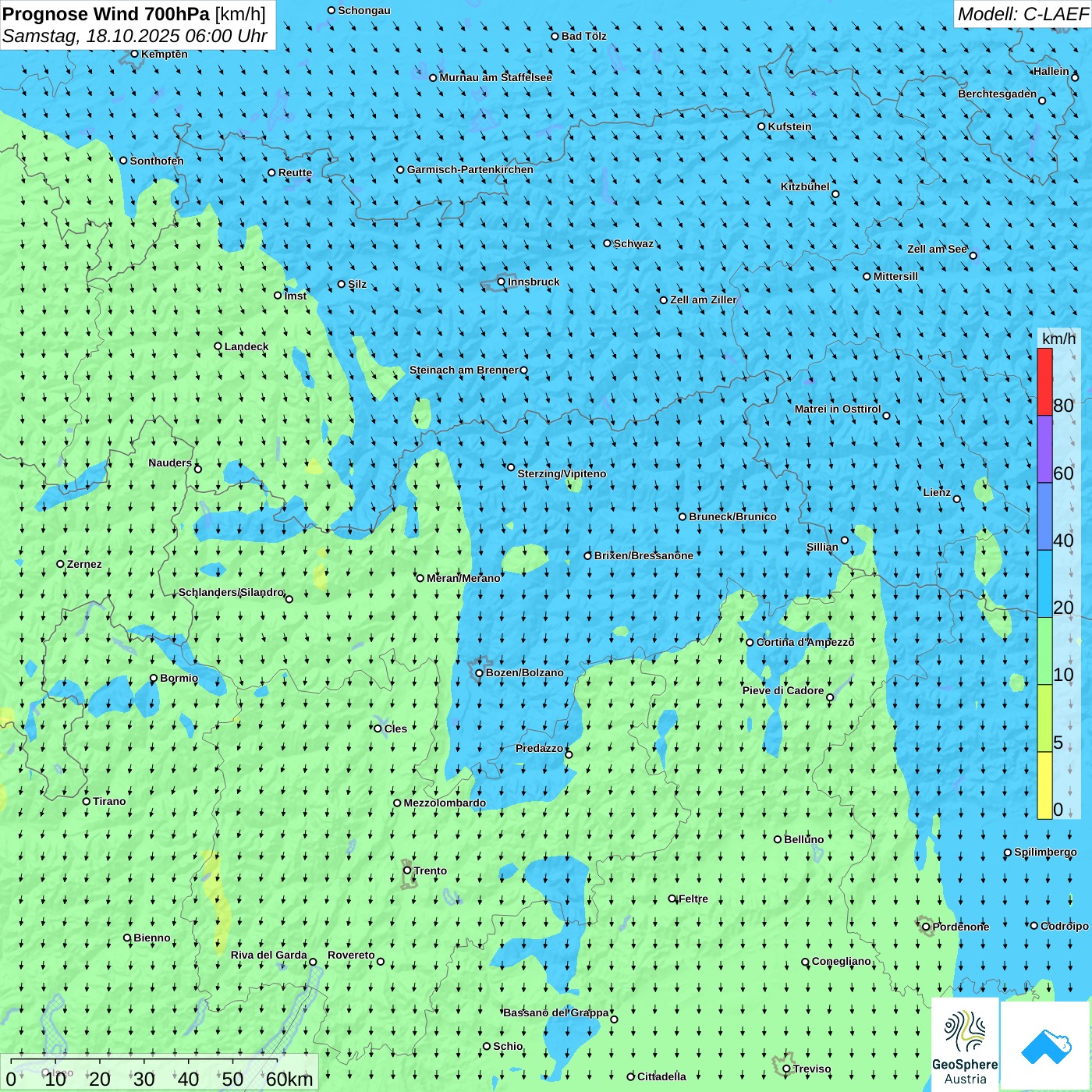Click the Lienz city label
1092x1092 pixels.
(937, 492)
